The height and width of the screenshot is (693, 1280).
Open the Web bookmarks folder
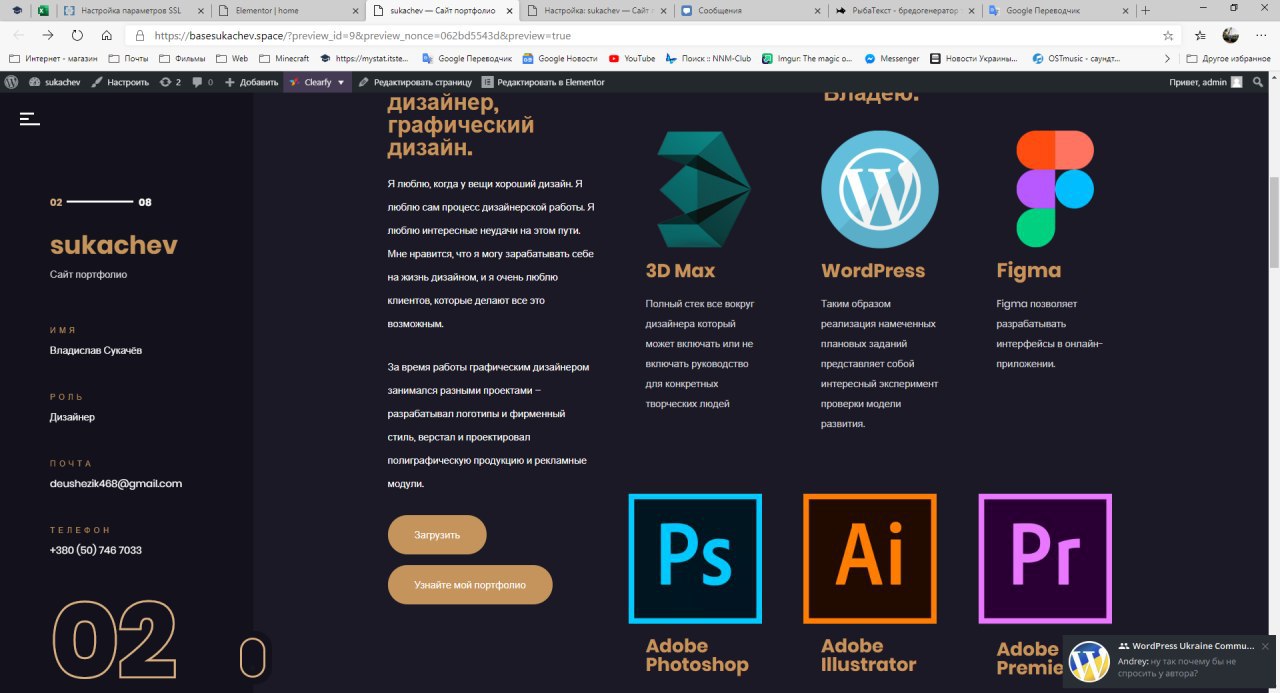tap(231, 58)
